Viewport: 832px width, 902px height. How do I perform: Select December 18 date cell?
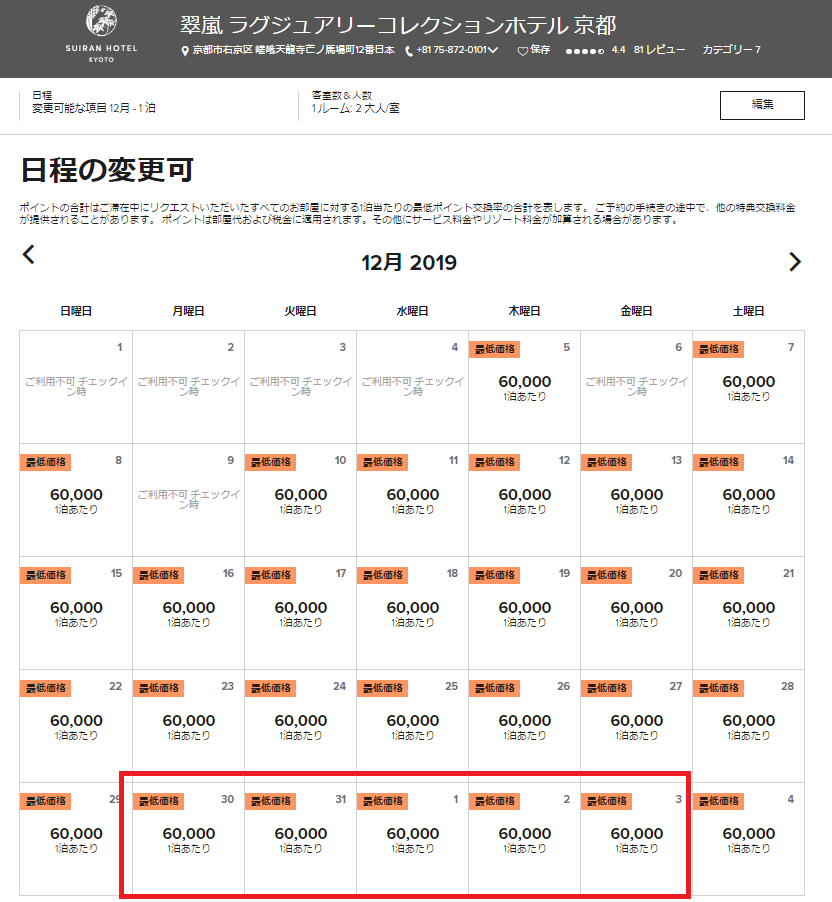click(x=413, y=613)
